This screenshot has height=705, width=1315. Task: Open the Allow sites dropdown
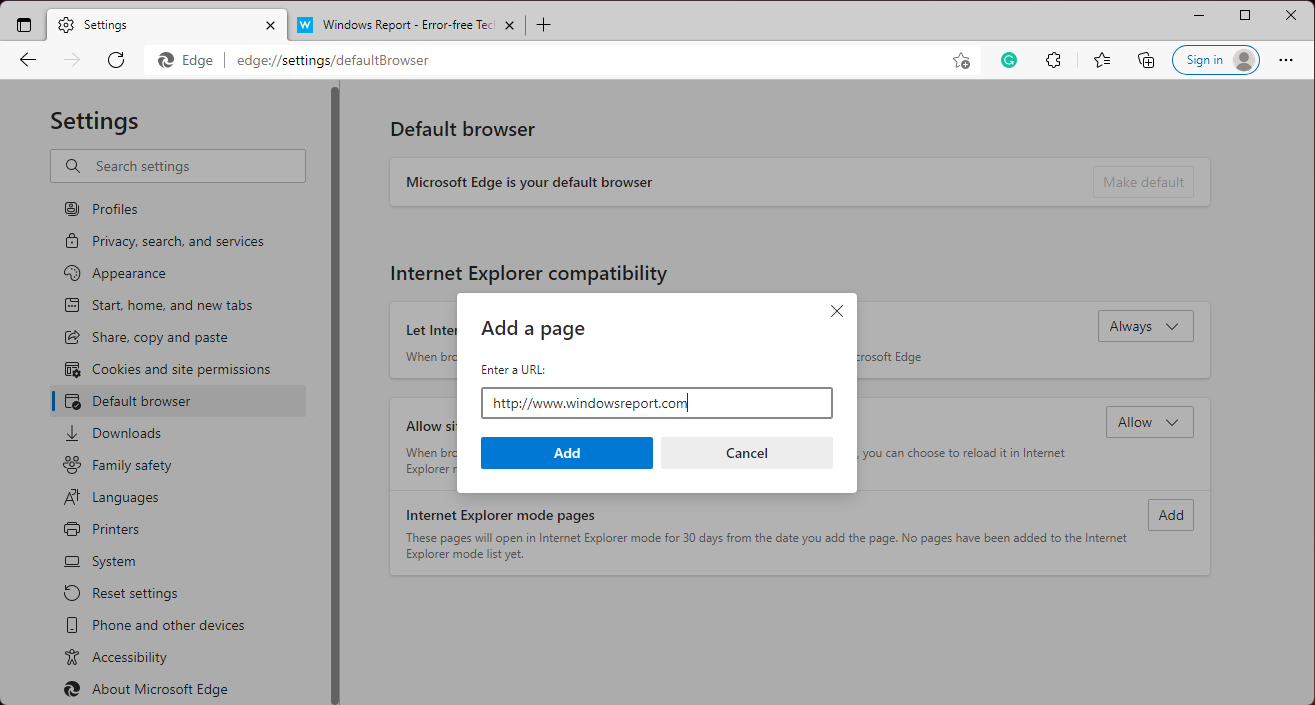1149,421
